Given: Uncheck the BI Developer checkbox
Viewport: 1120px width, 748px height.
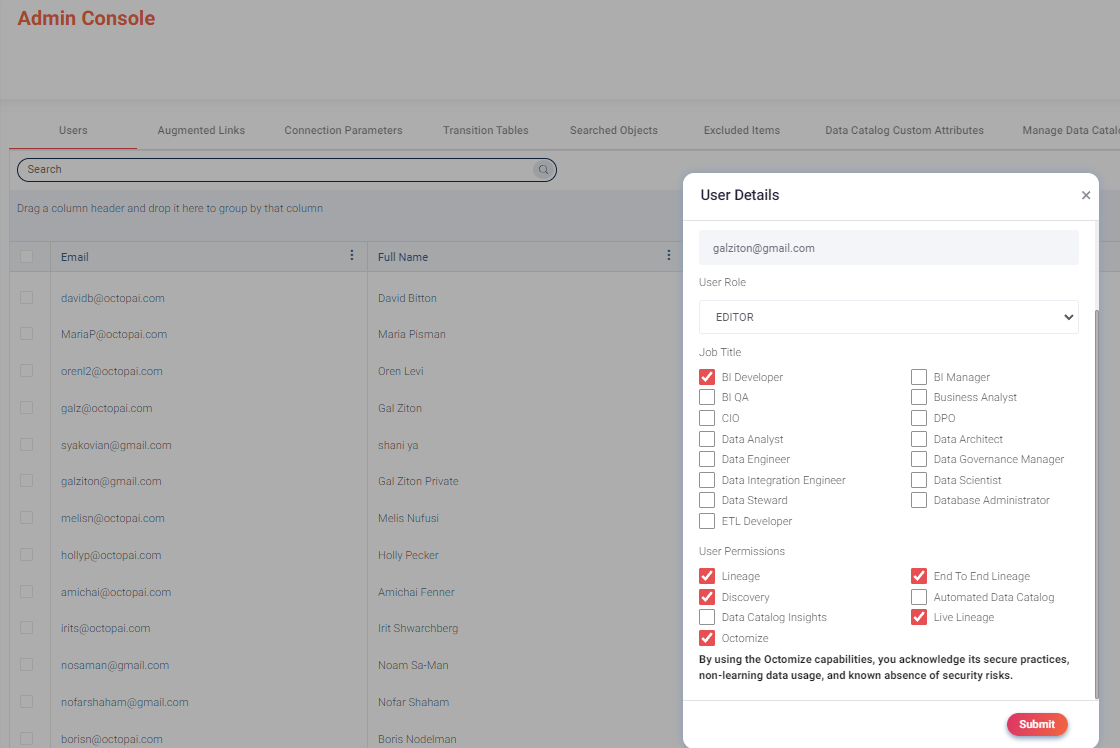Looking at the screenshot, I should pos(707,377).
